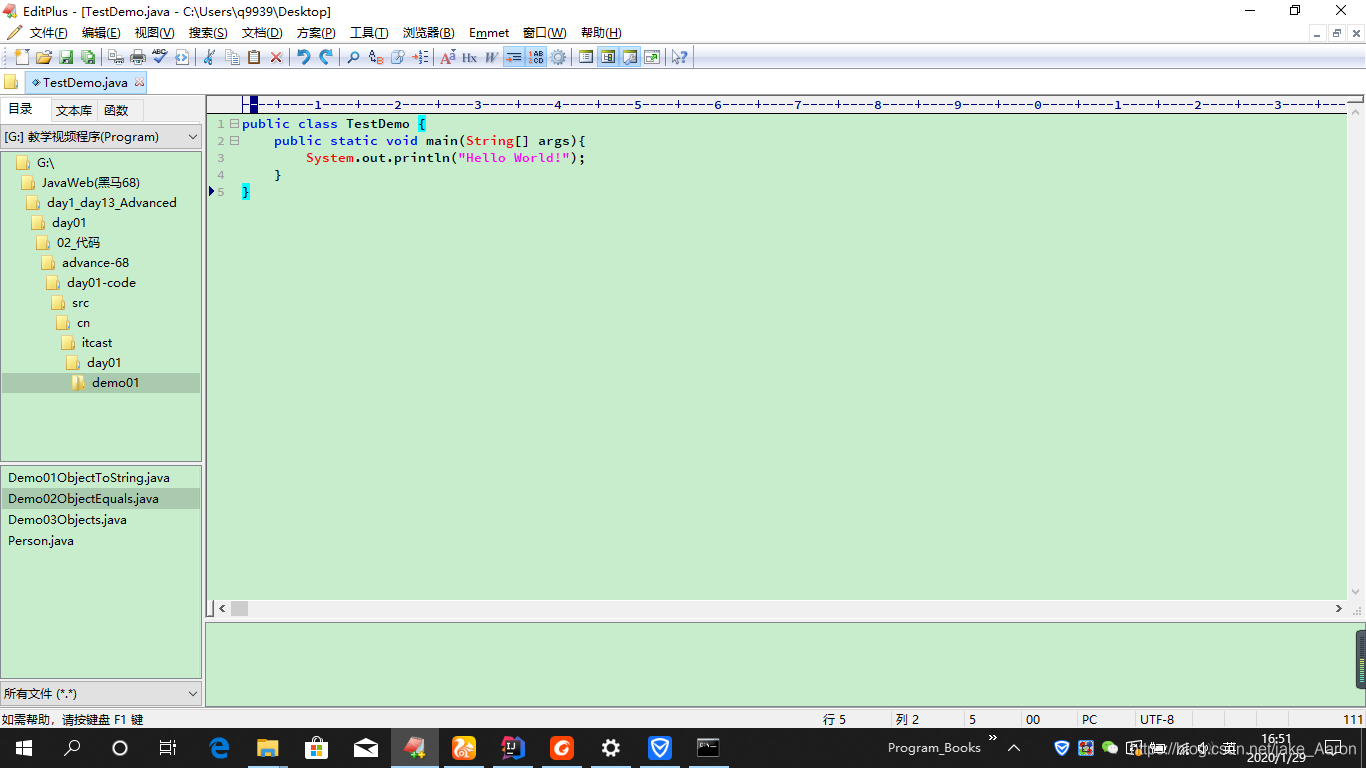Click the Save All toolbar icon
1366x768 pixels.
[x=88, y=57]
